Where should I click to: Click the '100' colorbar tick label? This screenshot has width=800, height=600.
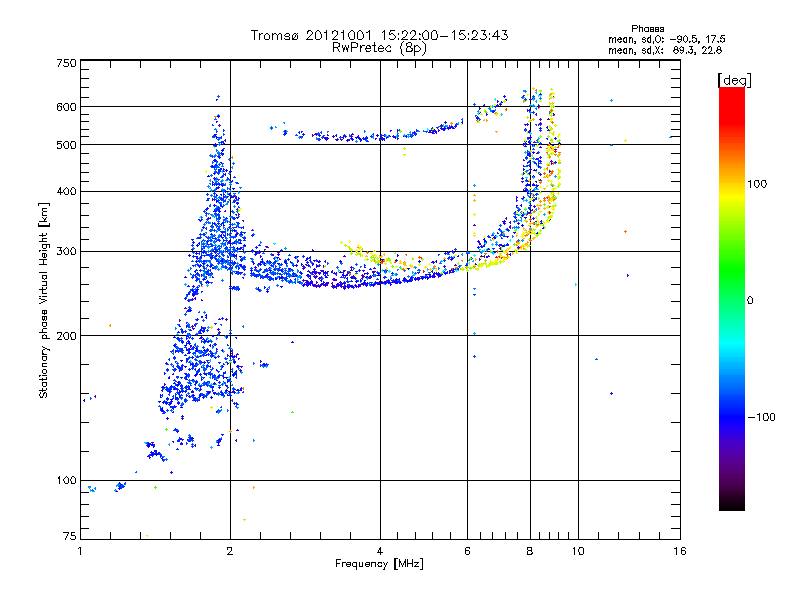pyautogui.click(x=757, y=184)
